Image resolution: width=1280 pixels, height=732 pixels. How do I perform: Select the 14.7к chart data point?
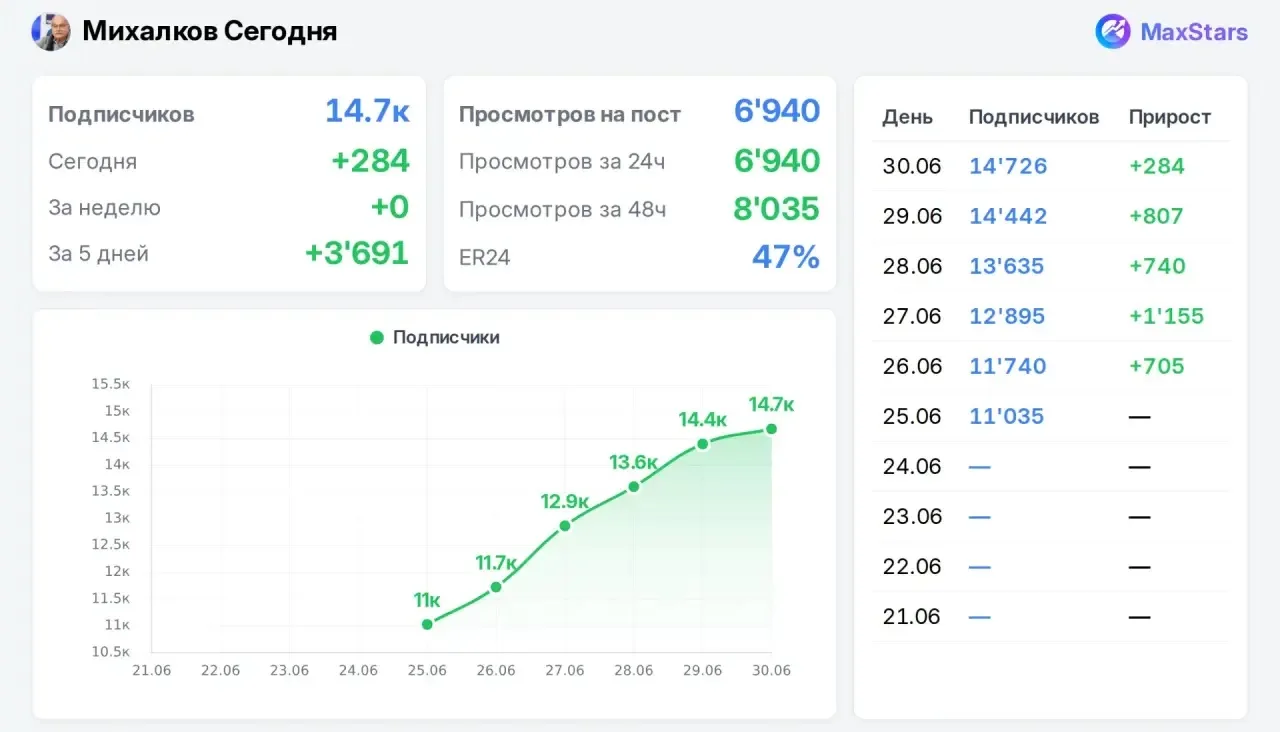tap(771, 429)
